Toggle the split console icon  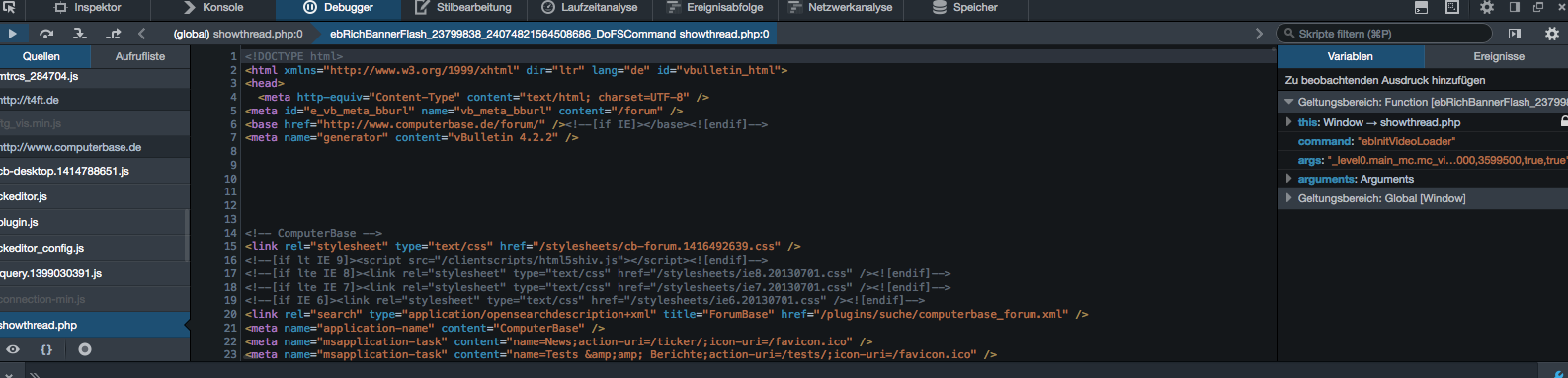(x=1421, y=8)
